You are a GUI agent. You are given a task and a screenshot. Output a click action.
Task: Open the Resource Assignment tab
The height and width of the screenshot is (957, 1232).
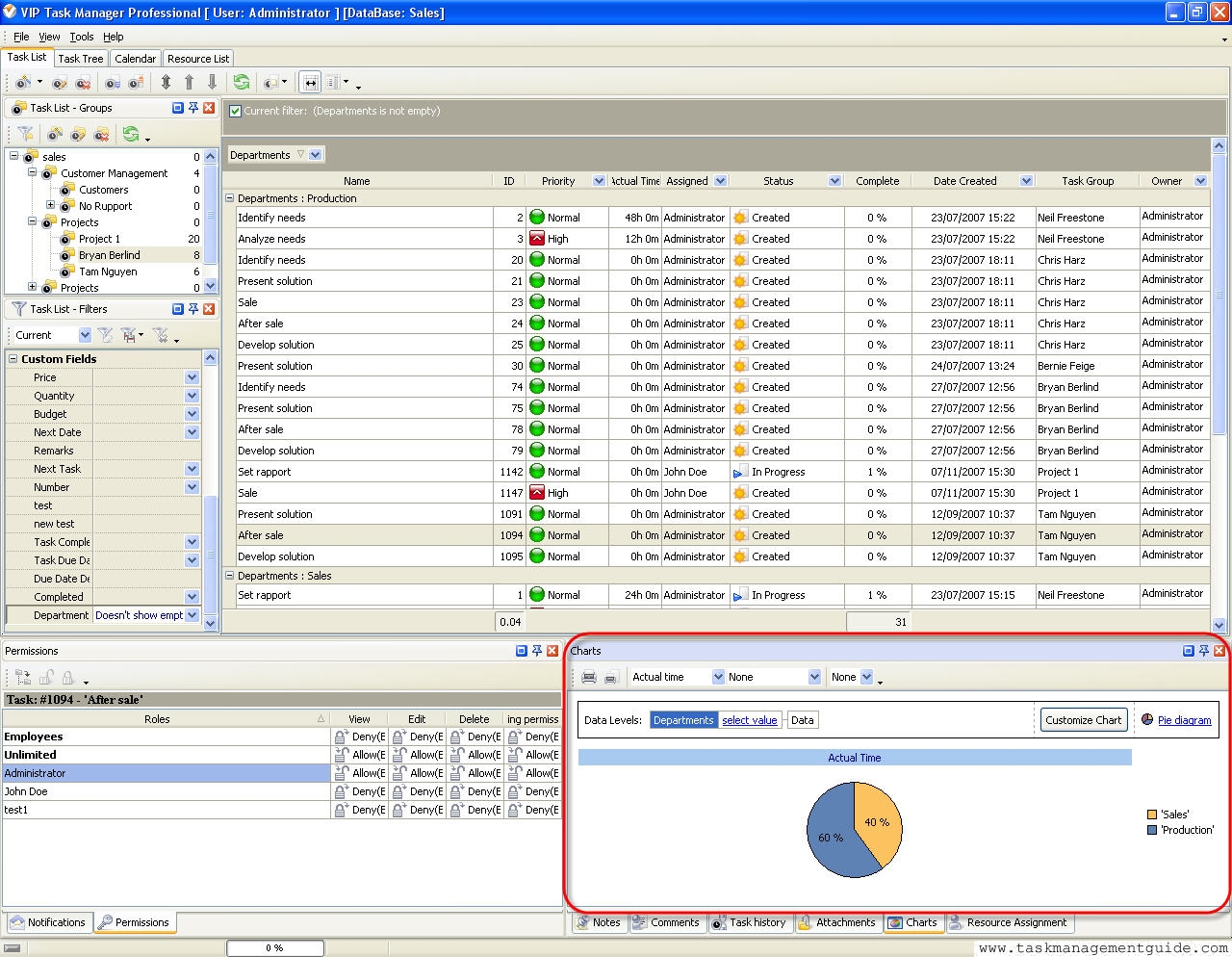(1008, 922)
